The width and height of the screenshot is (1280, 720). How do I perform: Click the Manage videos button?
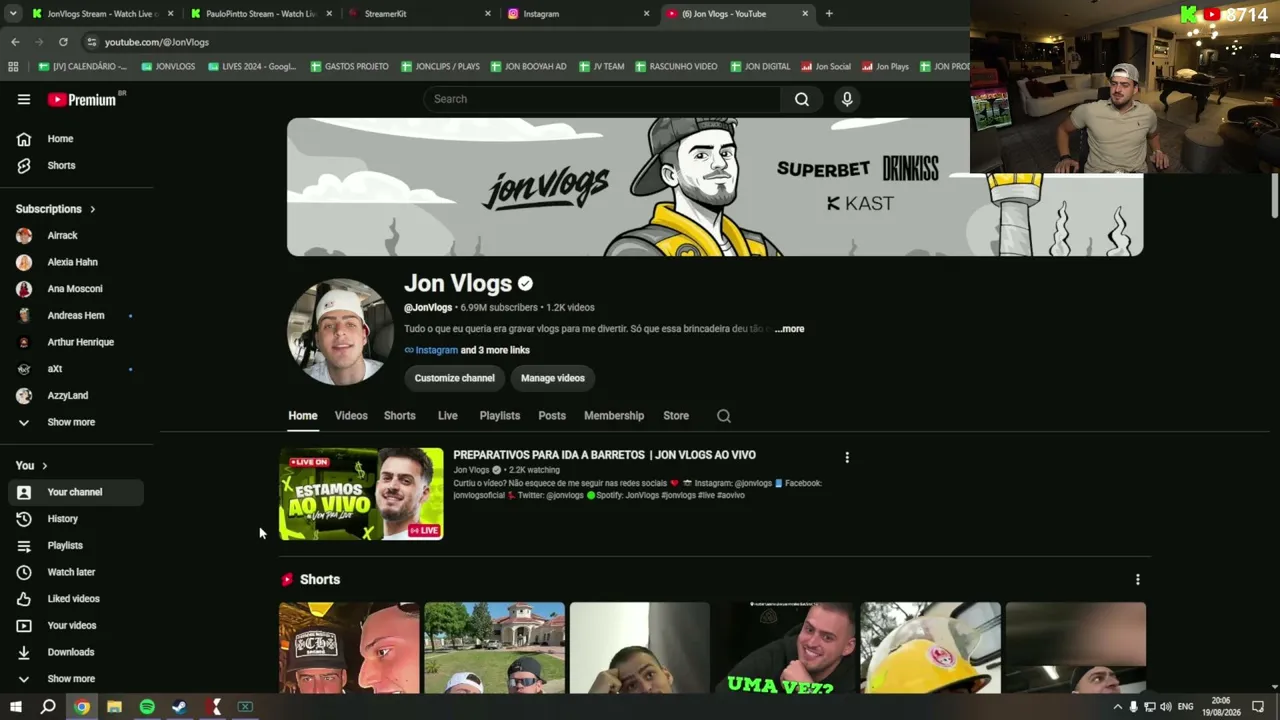pos(553,378)
